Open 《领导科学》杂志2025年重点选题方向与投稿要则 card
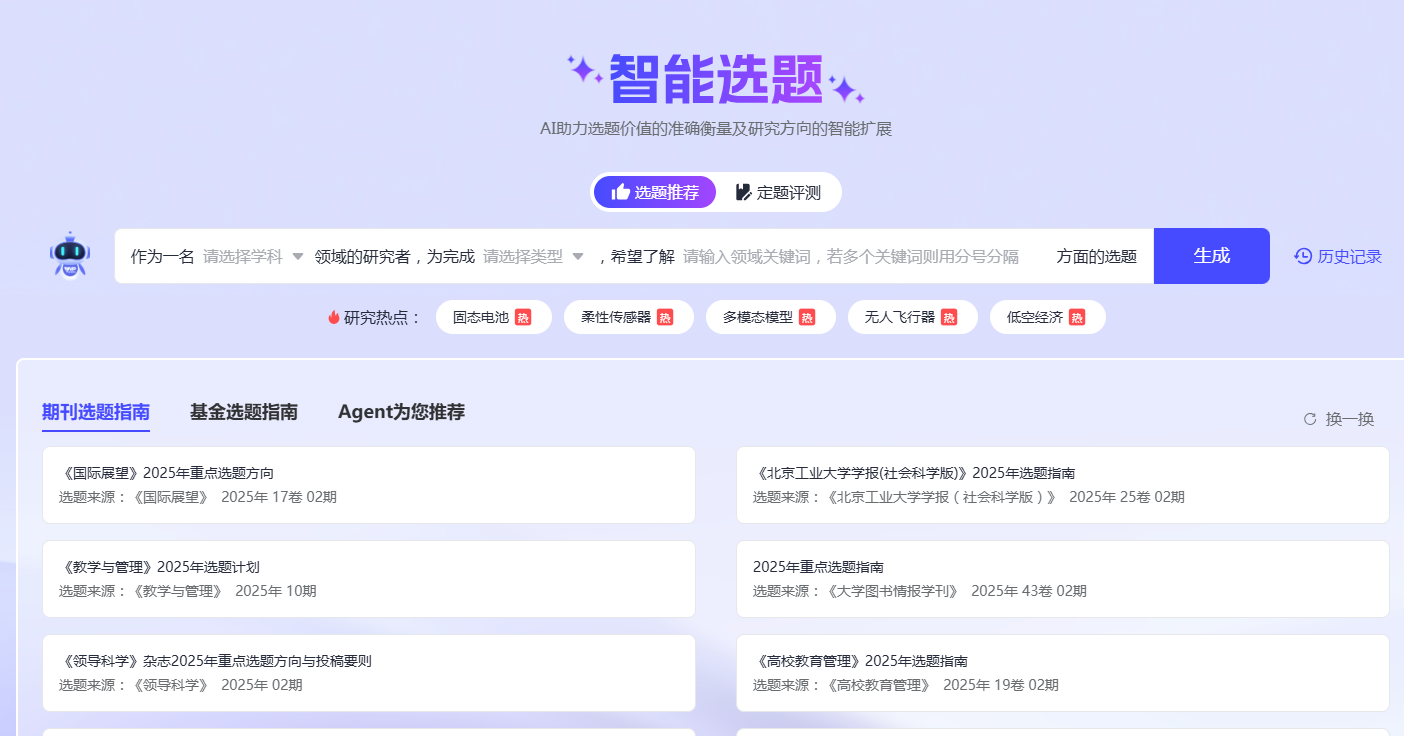1404x736 pixels. tap(368, 673)
